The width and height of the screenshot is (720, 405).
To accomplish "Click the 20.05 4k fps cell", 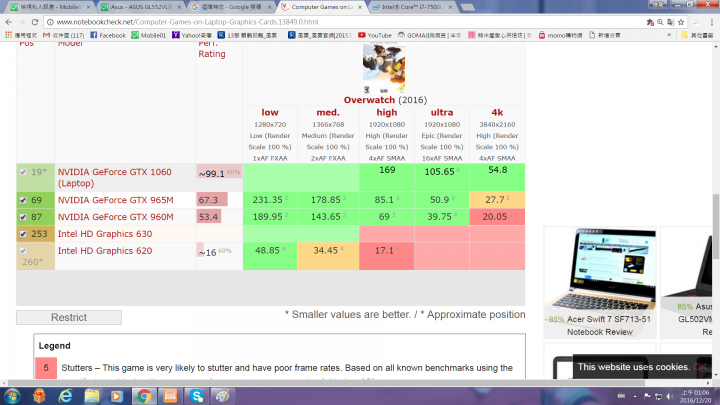I will pos(497,217).
